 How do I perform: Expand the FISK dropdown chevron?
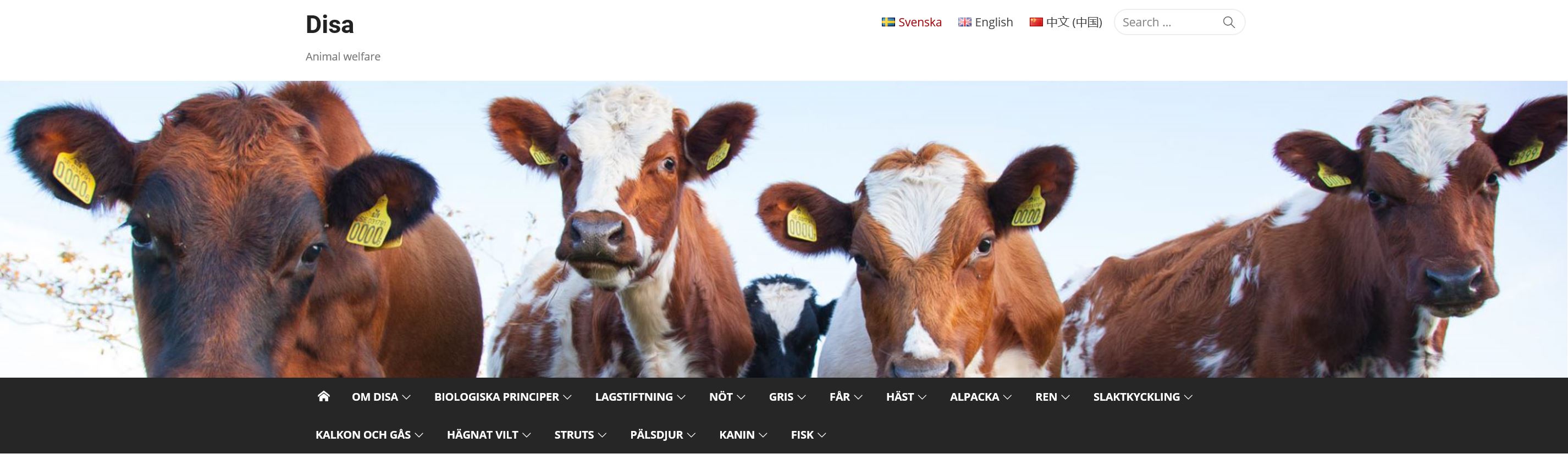click(x=822, y=435)
